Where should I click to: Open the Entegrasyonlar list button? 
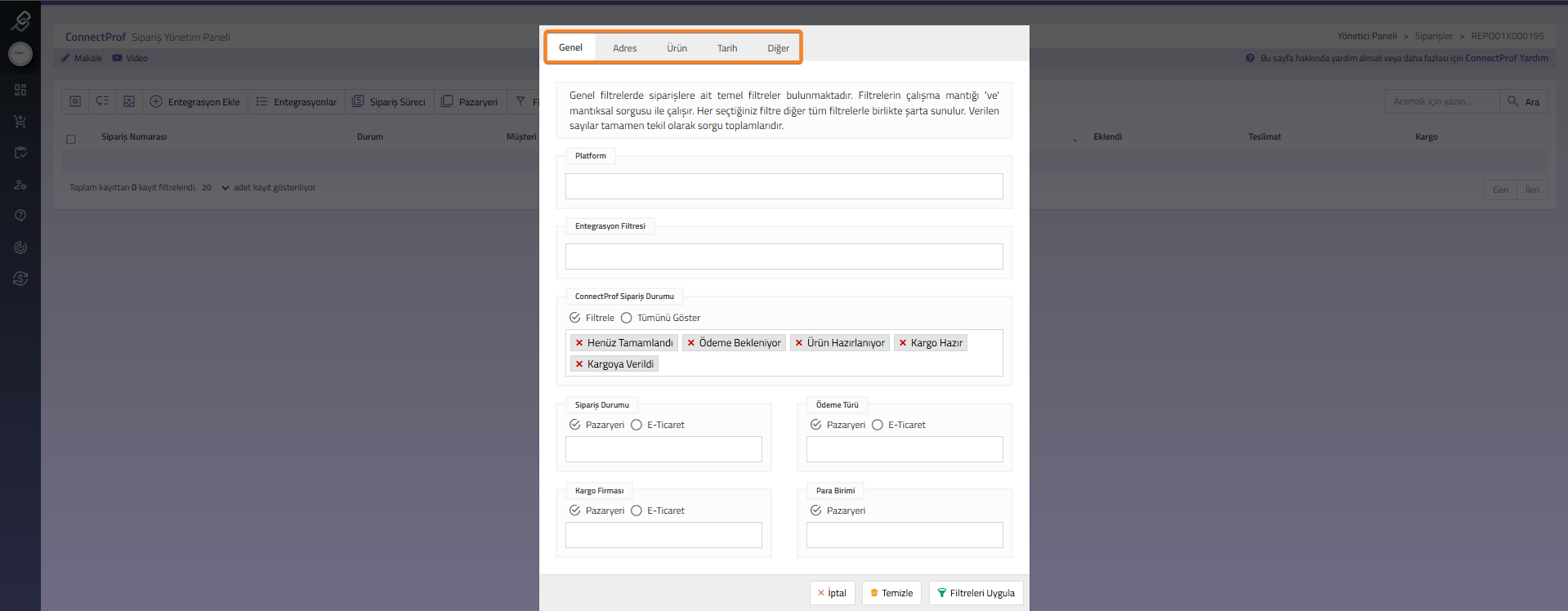point(297,101)
